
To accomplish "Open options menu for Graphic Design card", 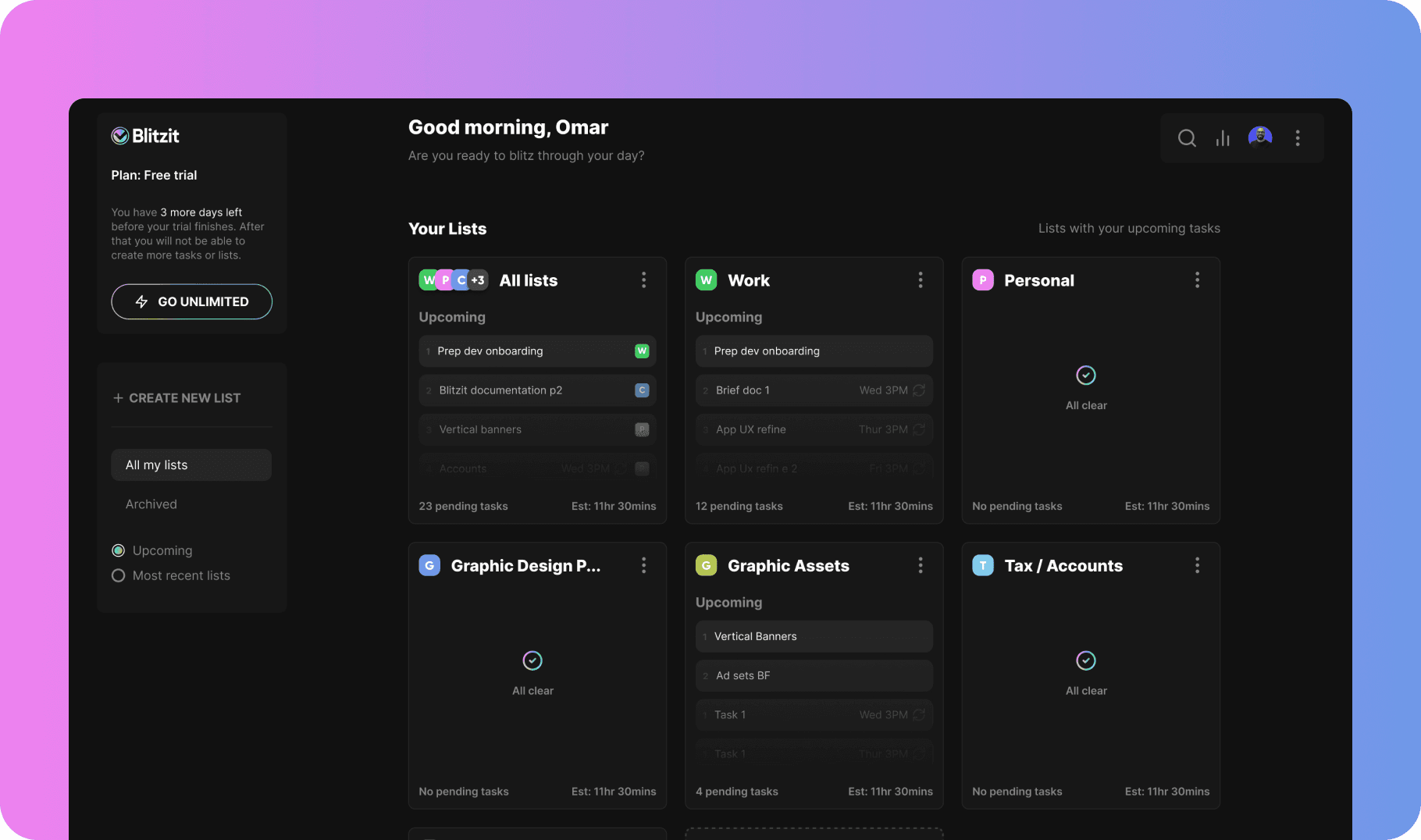I will coord(644,565).
